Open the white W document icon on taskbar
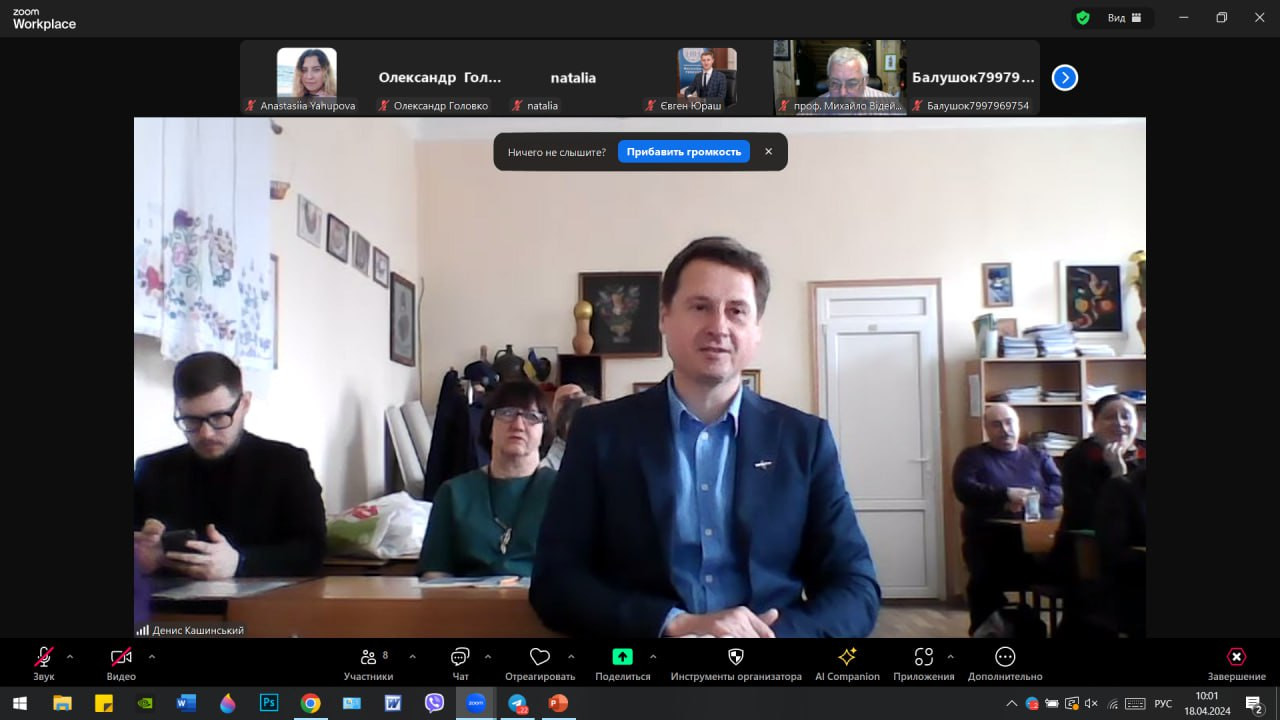This screenshot has height=720, width=1280. point(393,703)
